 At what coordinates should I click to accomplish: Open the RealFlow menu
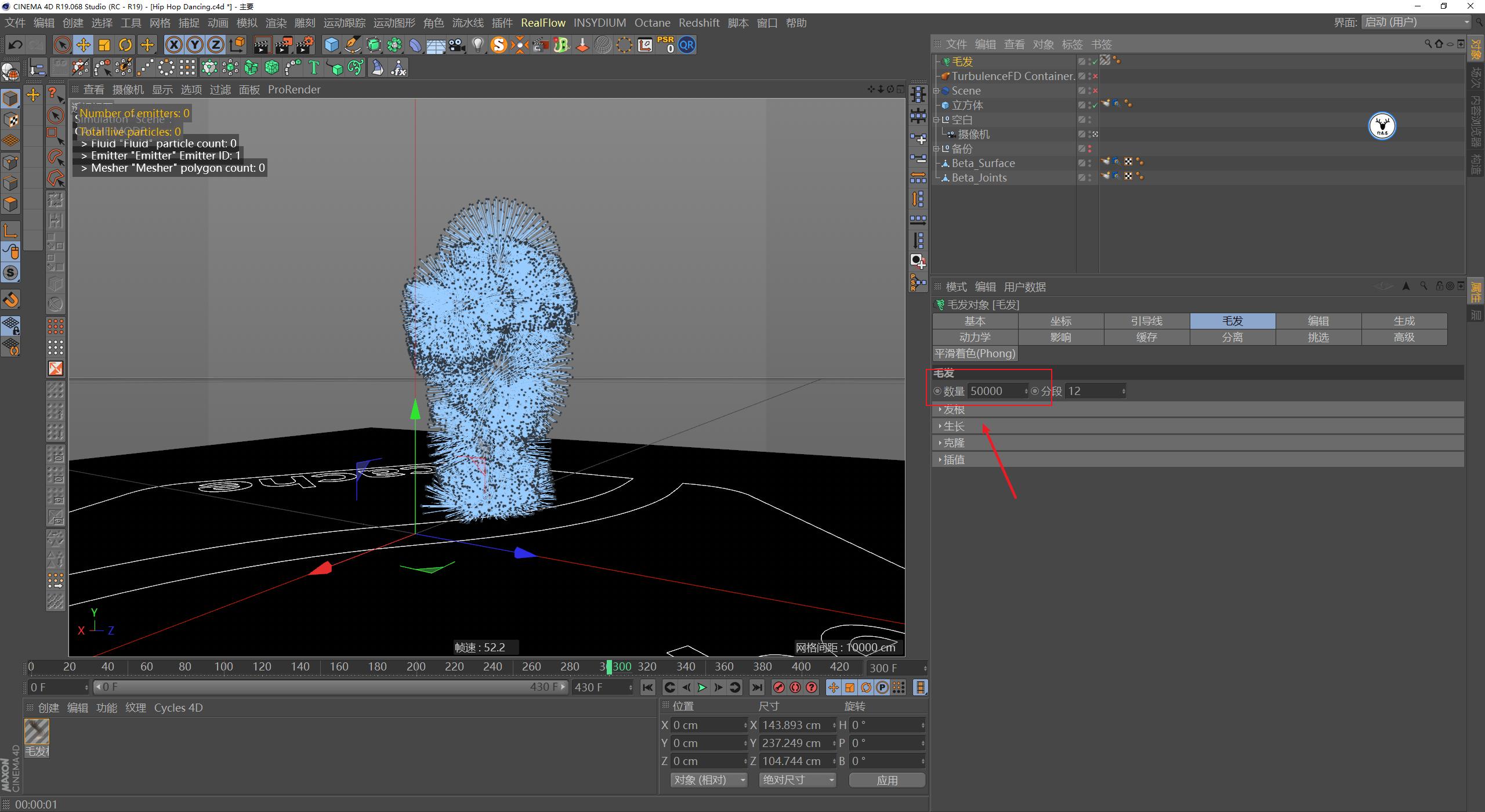pos(544,23)
